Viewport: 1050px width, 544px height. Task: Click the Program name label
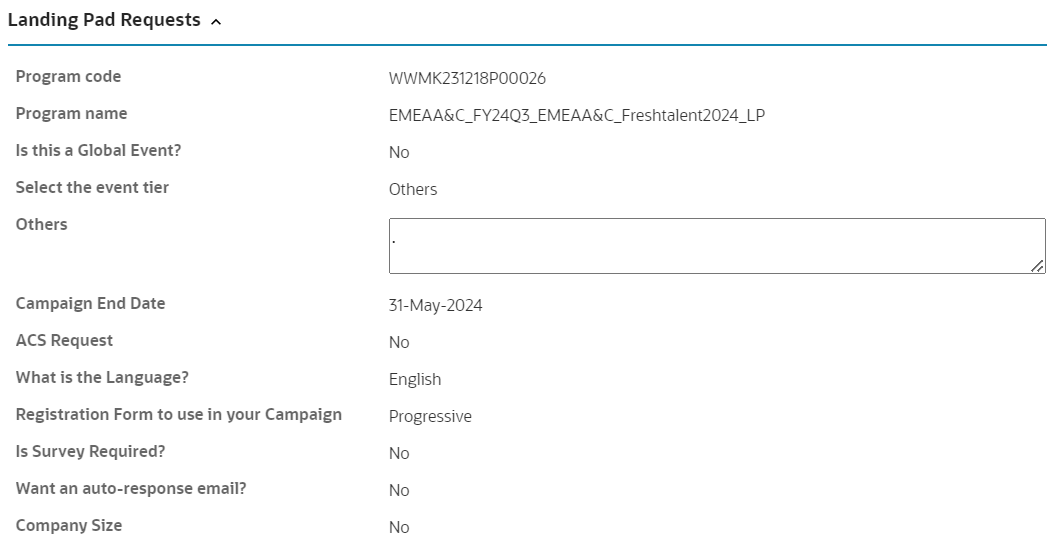pos(71,114)
